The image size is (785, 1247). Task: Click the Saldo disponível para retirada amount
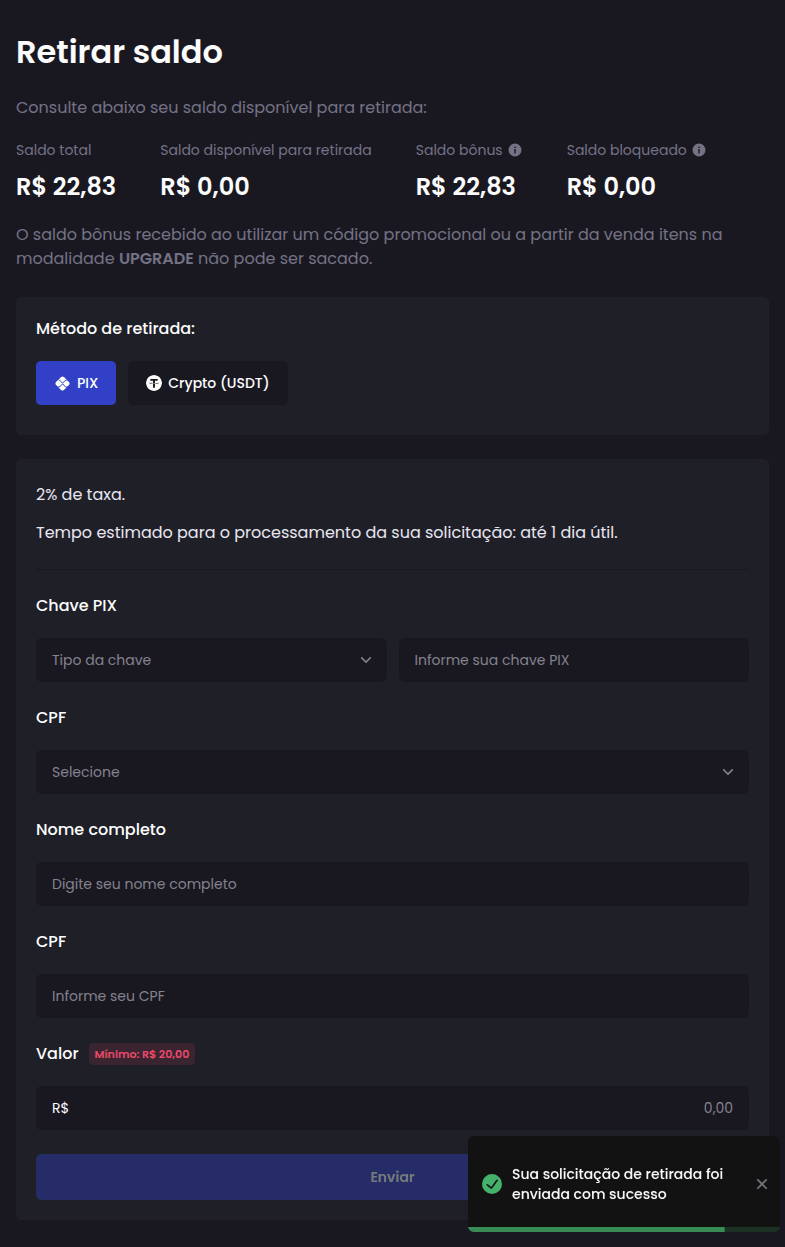(x=205, y=186)
